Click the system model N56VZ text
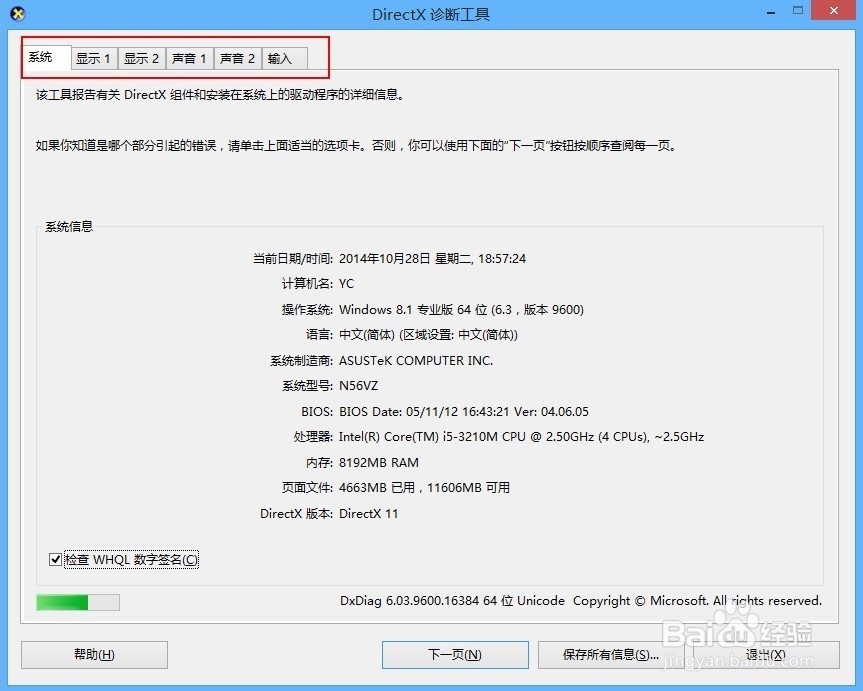Viewport: 863px width, 691px height. tap(358, 386)
